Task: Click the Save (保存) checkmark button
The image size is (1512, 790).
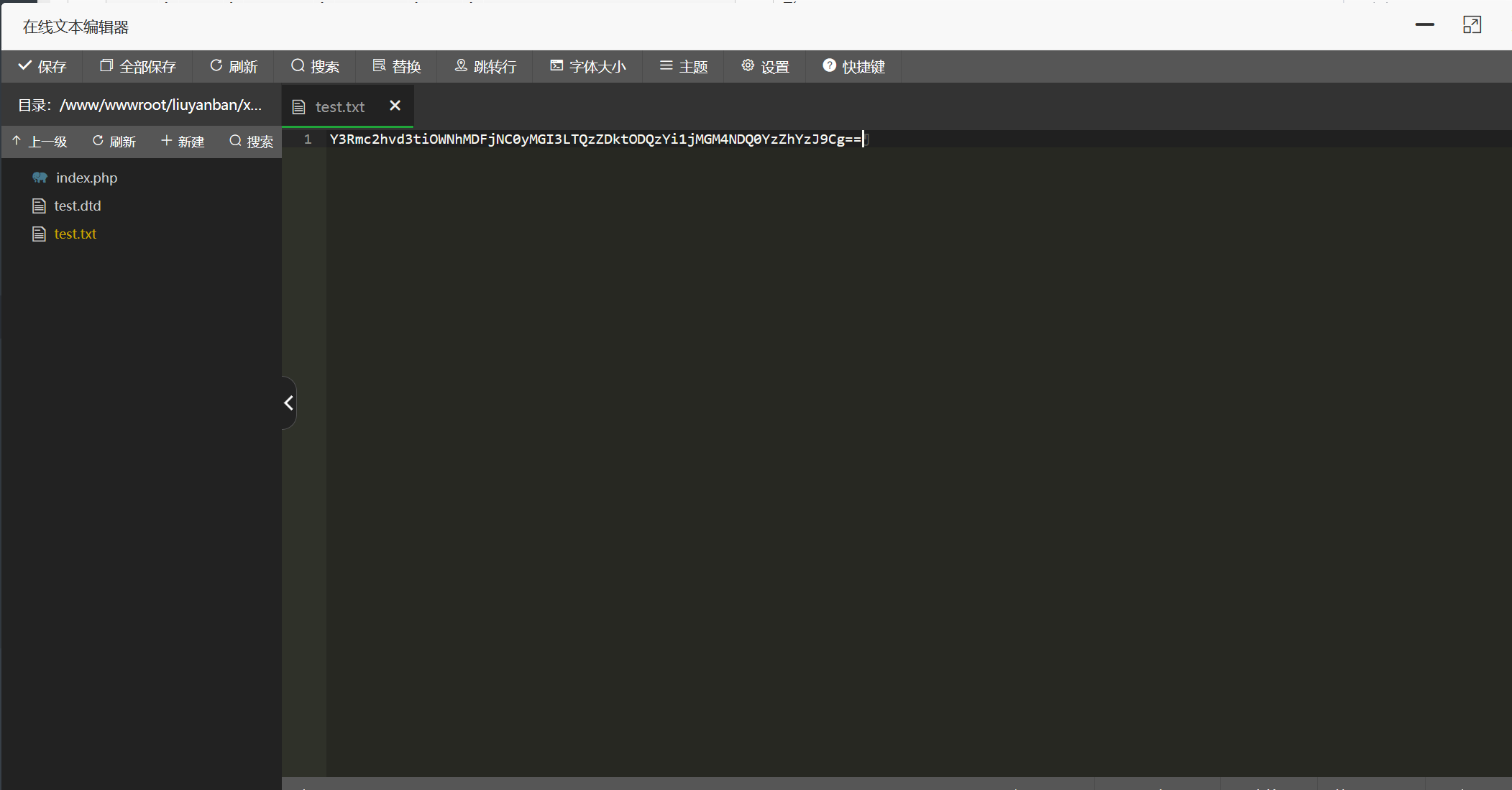Action: [x=42, y=66]
